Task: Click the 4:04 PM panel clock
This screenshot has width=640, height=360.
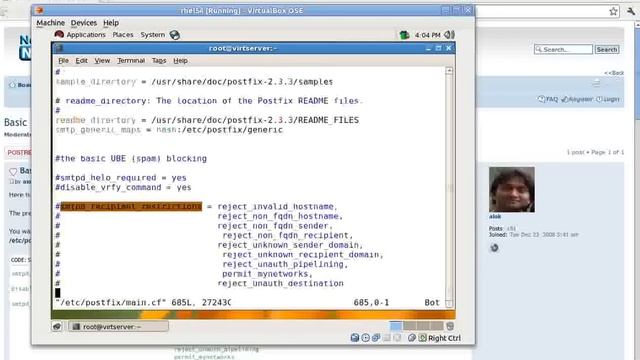Action: [x=427, y=36]
